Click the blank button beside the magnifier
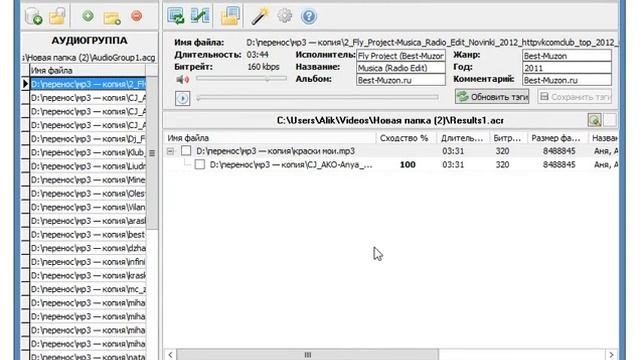Image resolution: width=640 pixels, height=360 pixels. (609, 120)
